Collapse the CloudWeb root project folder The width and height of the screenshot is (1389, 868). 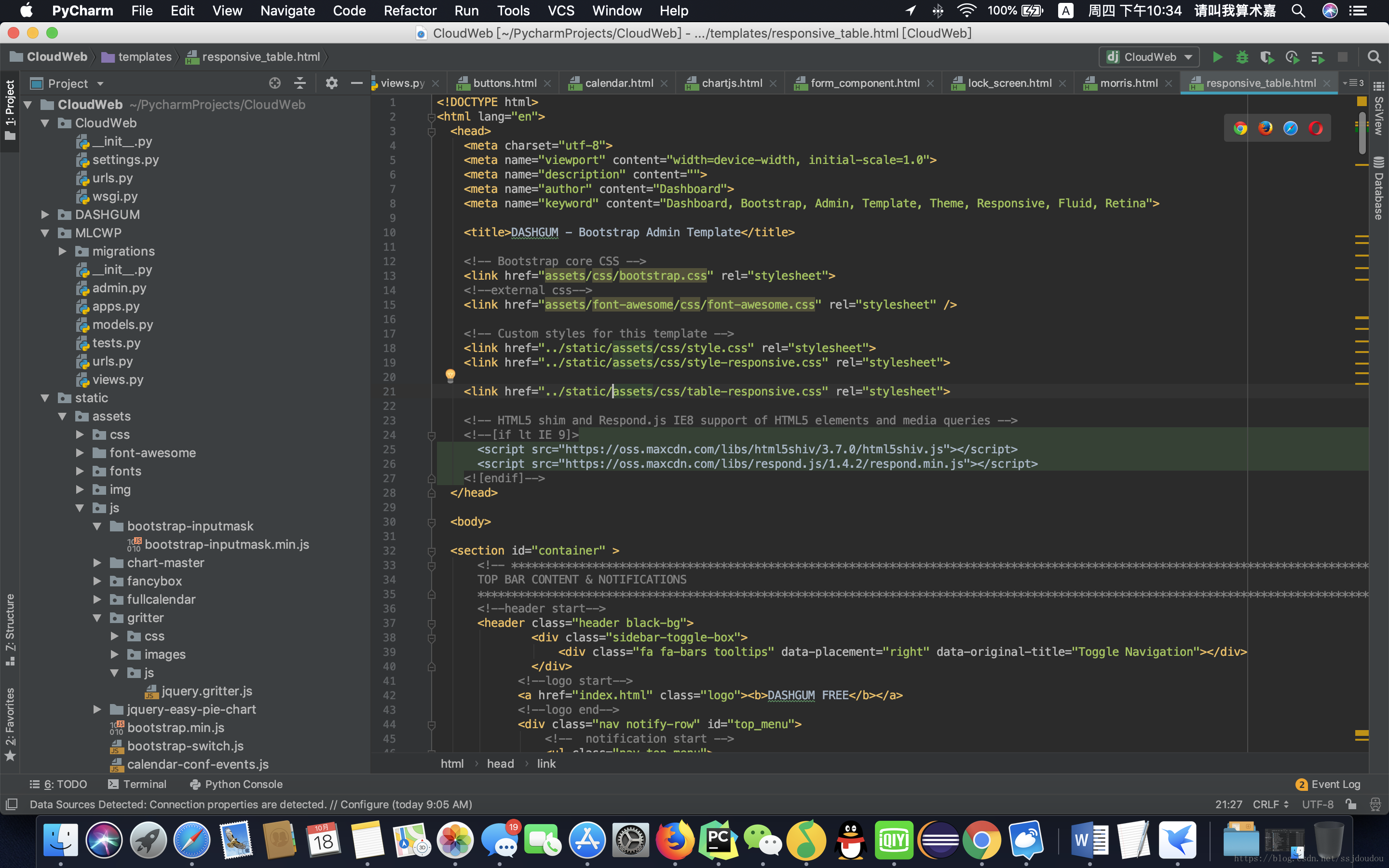[x=27, y=105]
